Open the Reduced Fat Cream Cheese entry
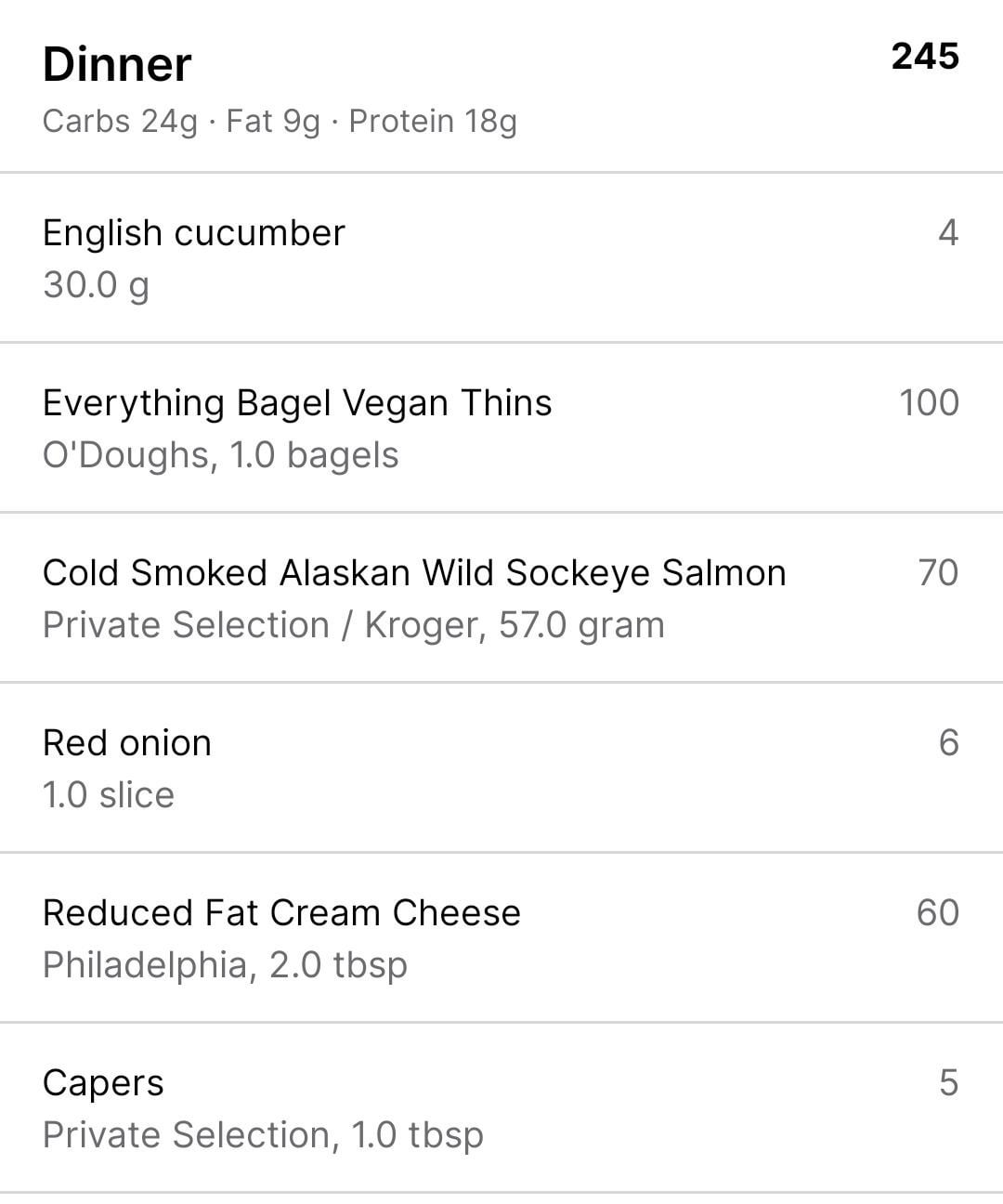 281,913
